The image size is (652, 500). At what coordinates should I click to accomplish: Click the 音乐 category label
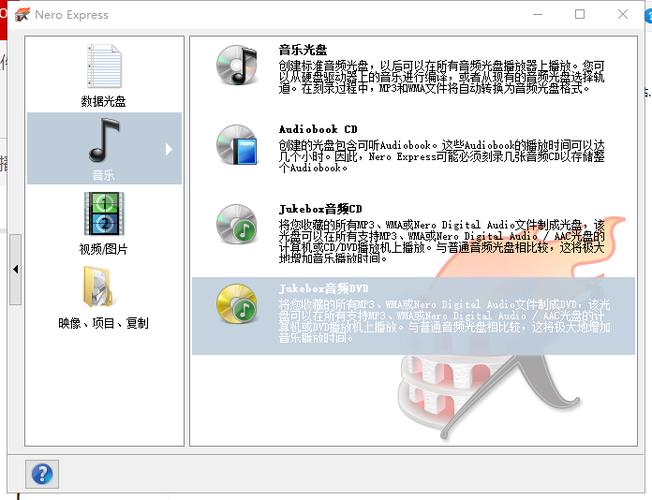coord(104,175)
